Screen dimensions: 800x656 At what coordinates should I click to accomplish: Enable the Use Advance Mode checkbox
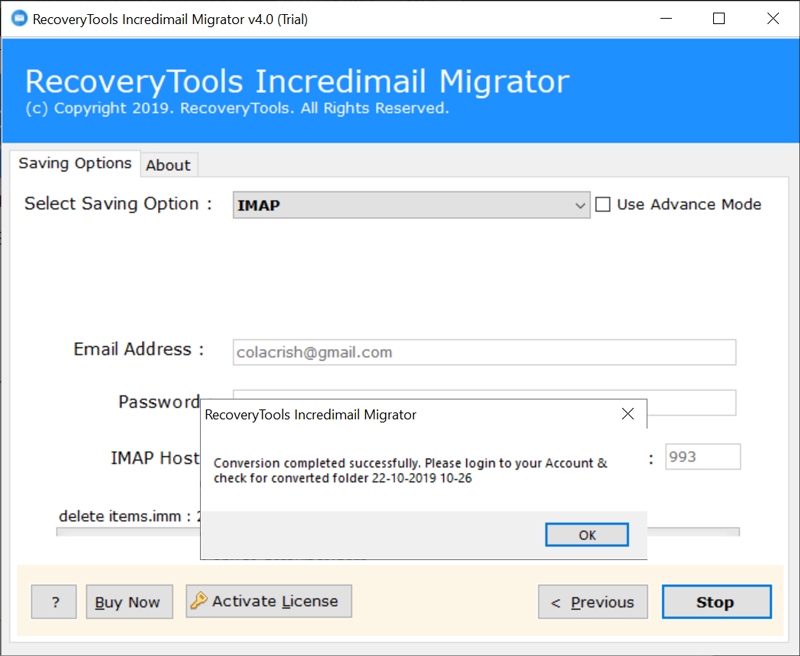[603, 205]
